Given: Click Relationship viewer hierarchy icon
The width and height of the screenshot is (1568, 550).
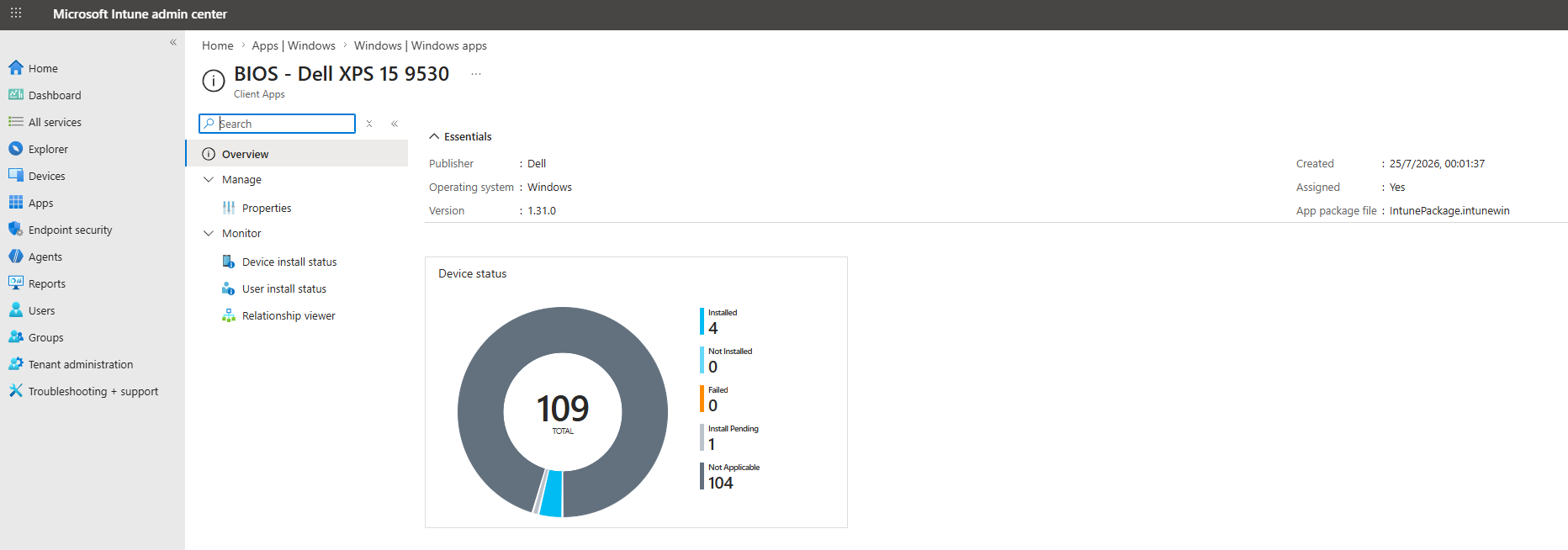Looking at the screenshot, I should [229, 315].
